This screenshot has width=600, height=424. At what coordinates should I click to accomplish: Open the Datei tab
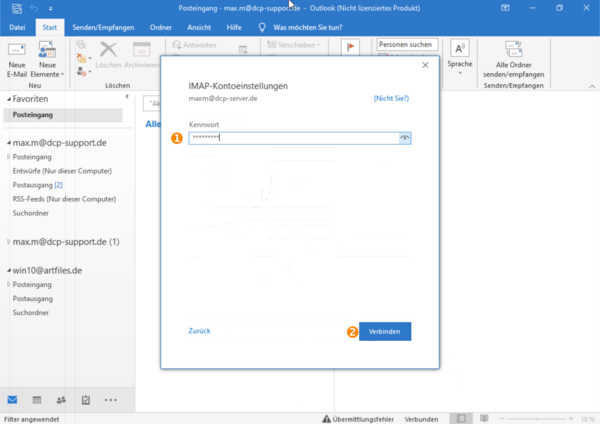pyautogui.click(x=17, y=28)
